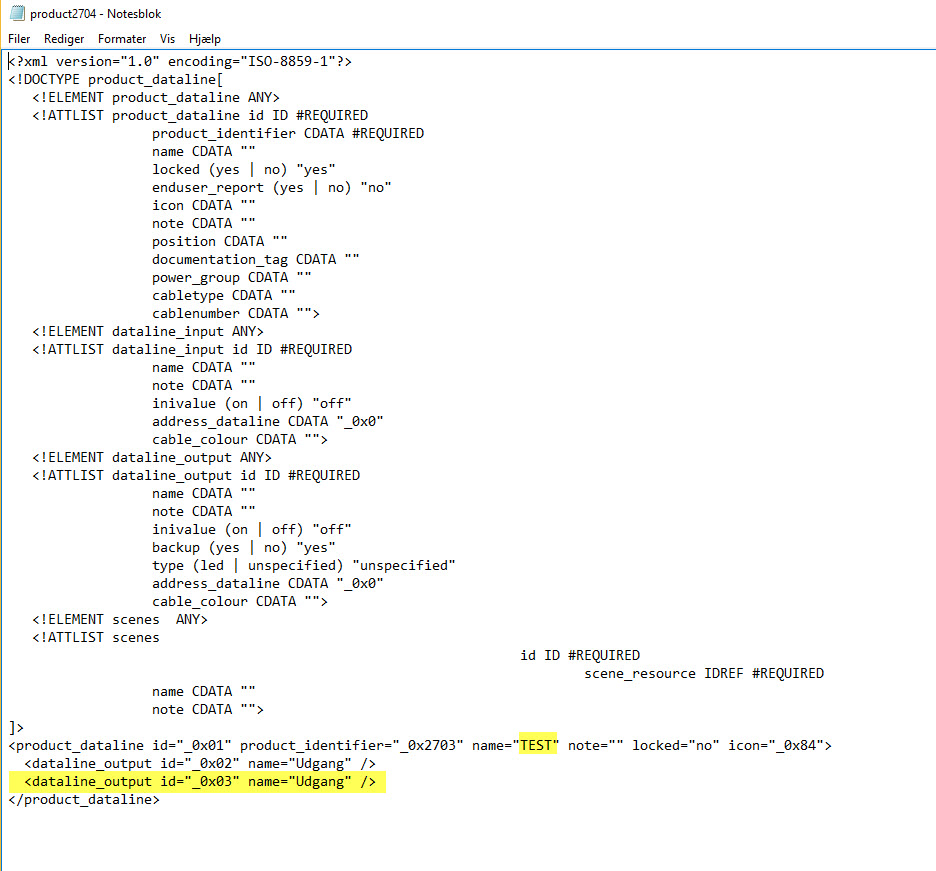Image resolution: width=936 pixels, height=871 pixels.
Task: Click the 'product2704 - Notesblok' window title
Action: pyautogui.click(x=96, y=14)
